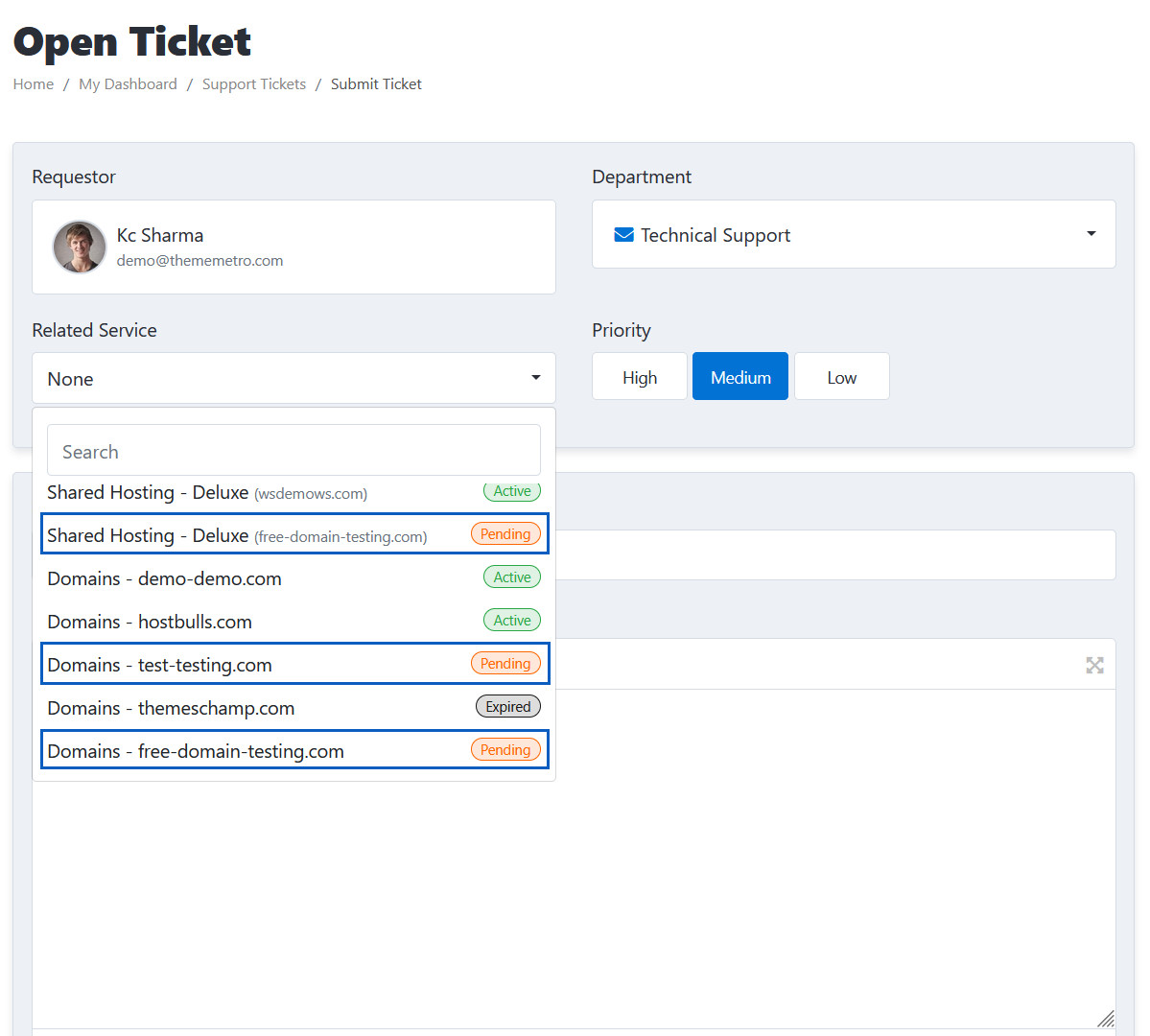Go to Home breadcrumb link

[x=34, y=84]
